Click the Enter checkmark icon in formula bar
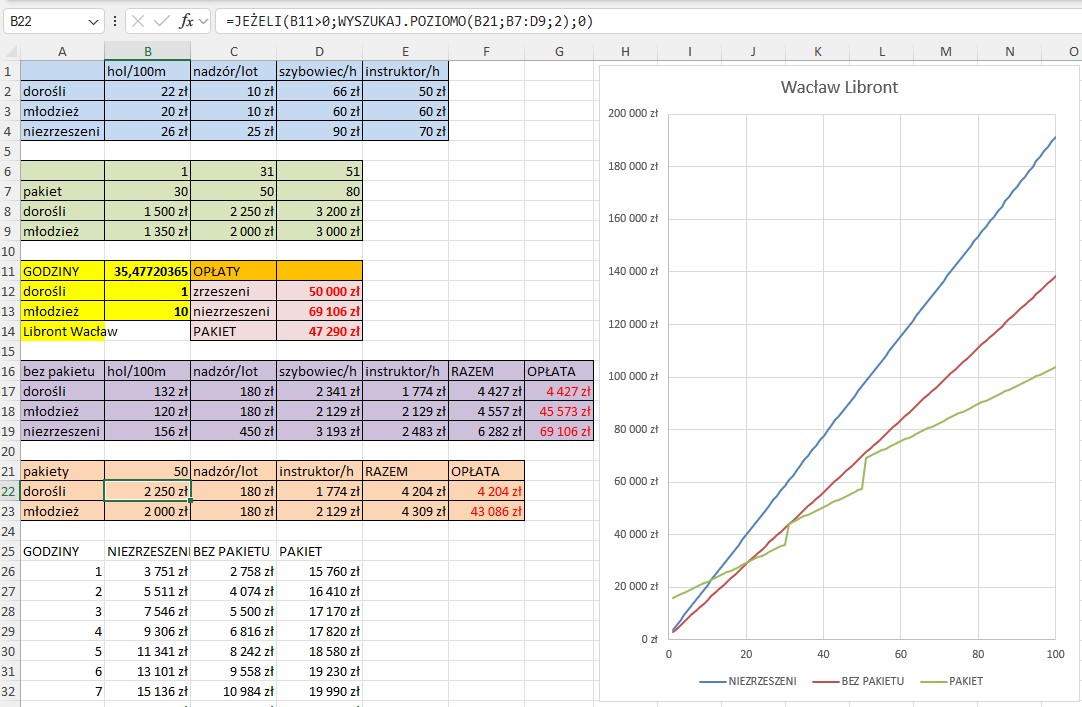1082x707 pixels. click(x=161, y=21)
